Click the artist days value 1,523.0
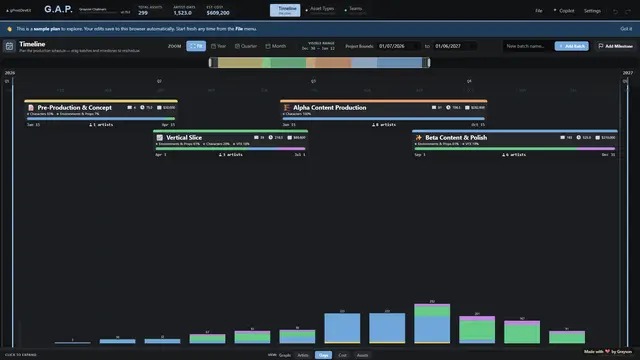 click(x=182, y=13)
